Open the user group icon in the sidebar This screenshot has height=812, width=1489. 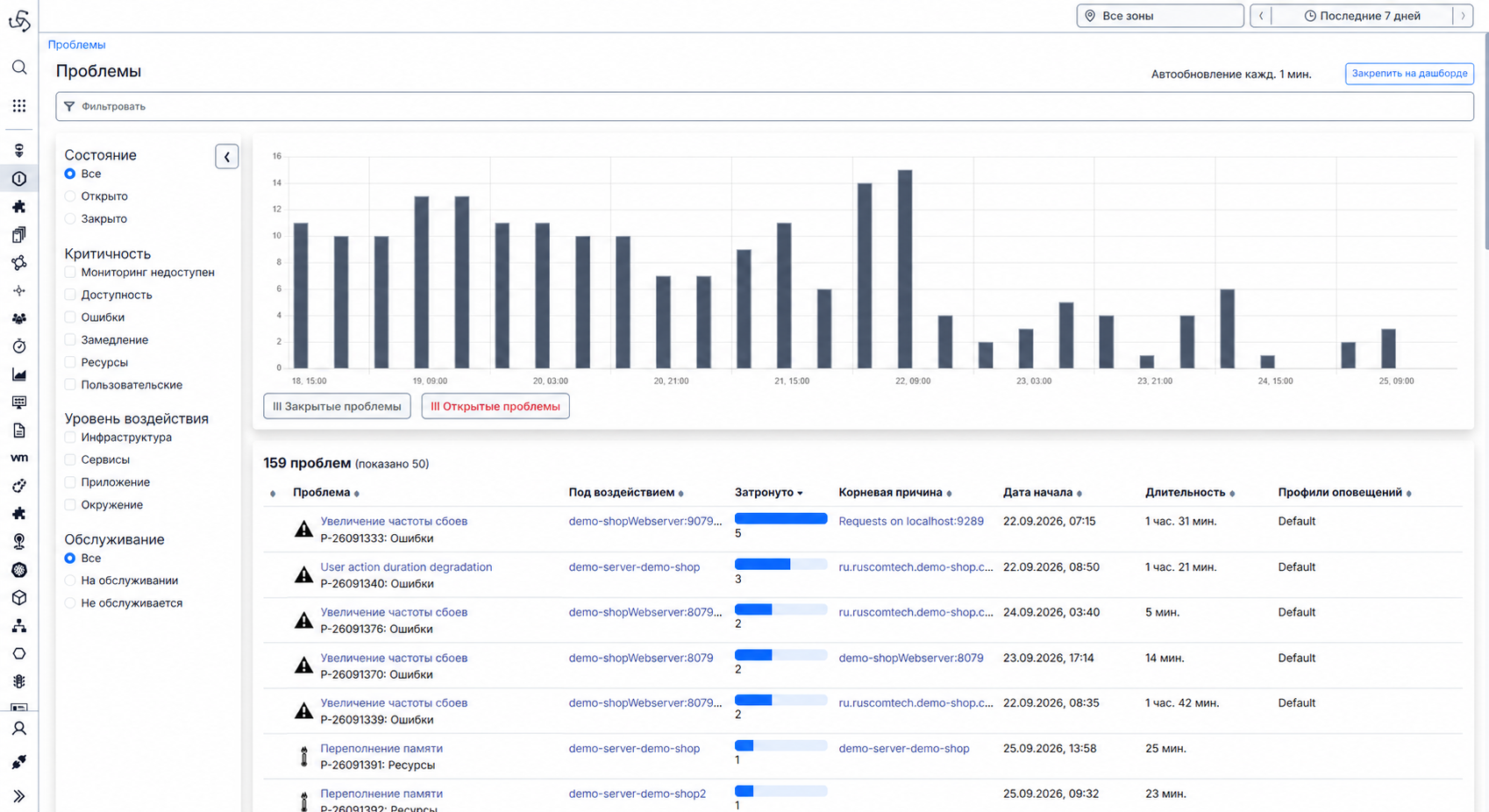(x=19, y=318)
